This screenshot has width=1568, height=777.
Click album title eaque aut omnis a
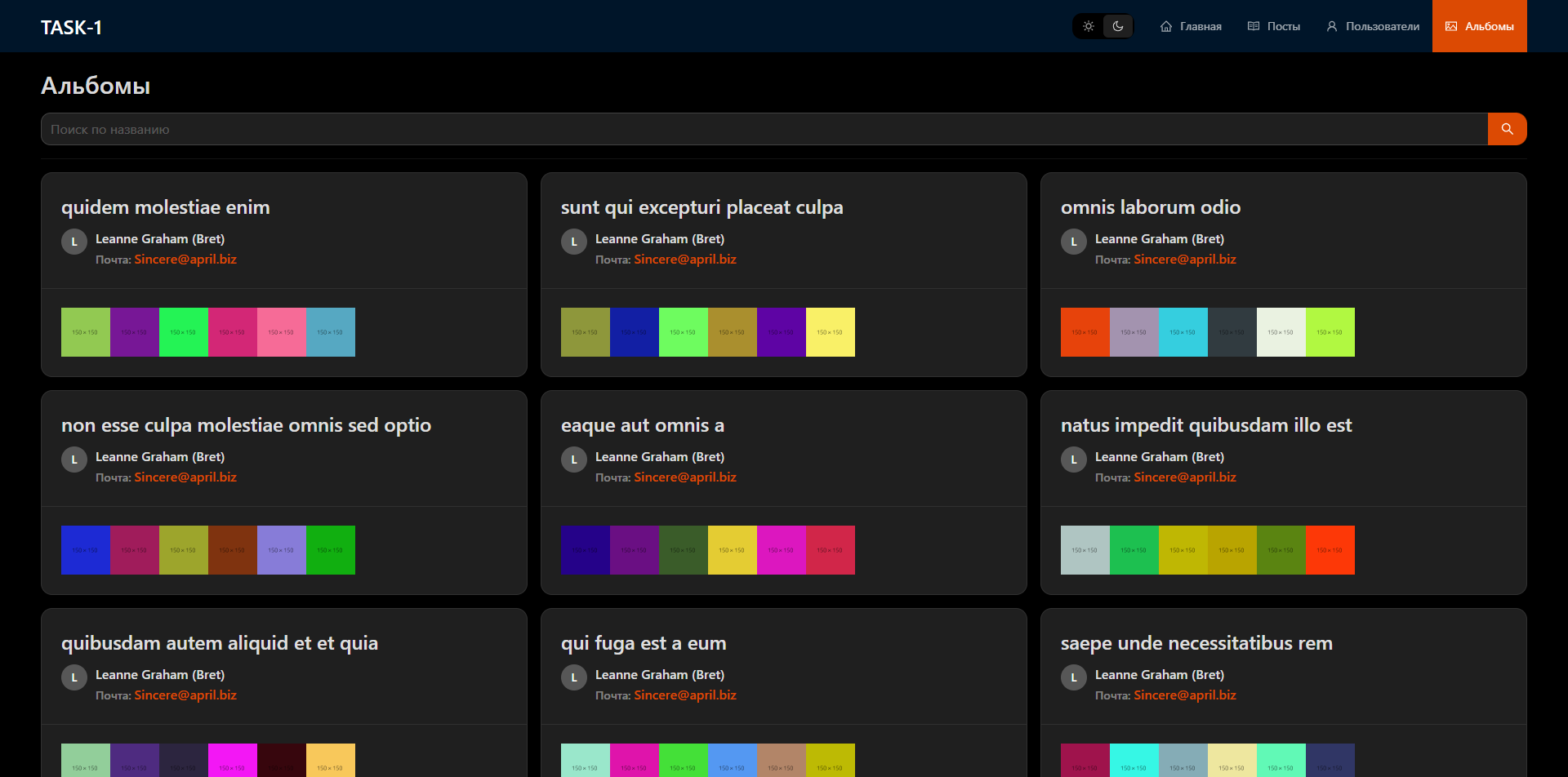click(x=643, y=425)
